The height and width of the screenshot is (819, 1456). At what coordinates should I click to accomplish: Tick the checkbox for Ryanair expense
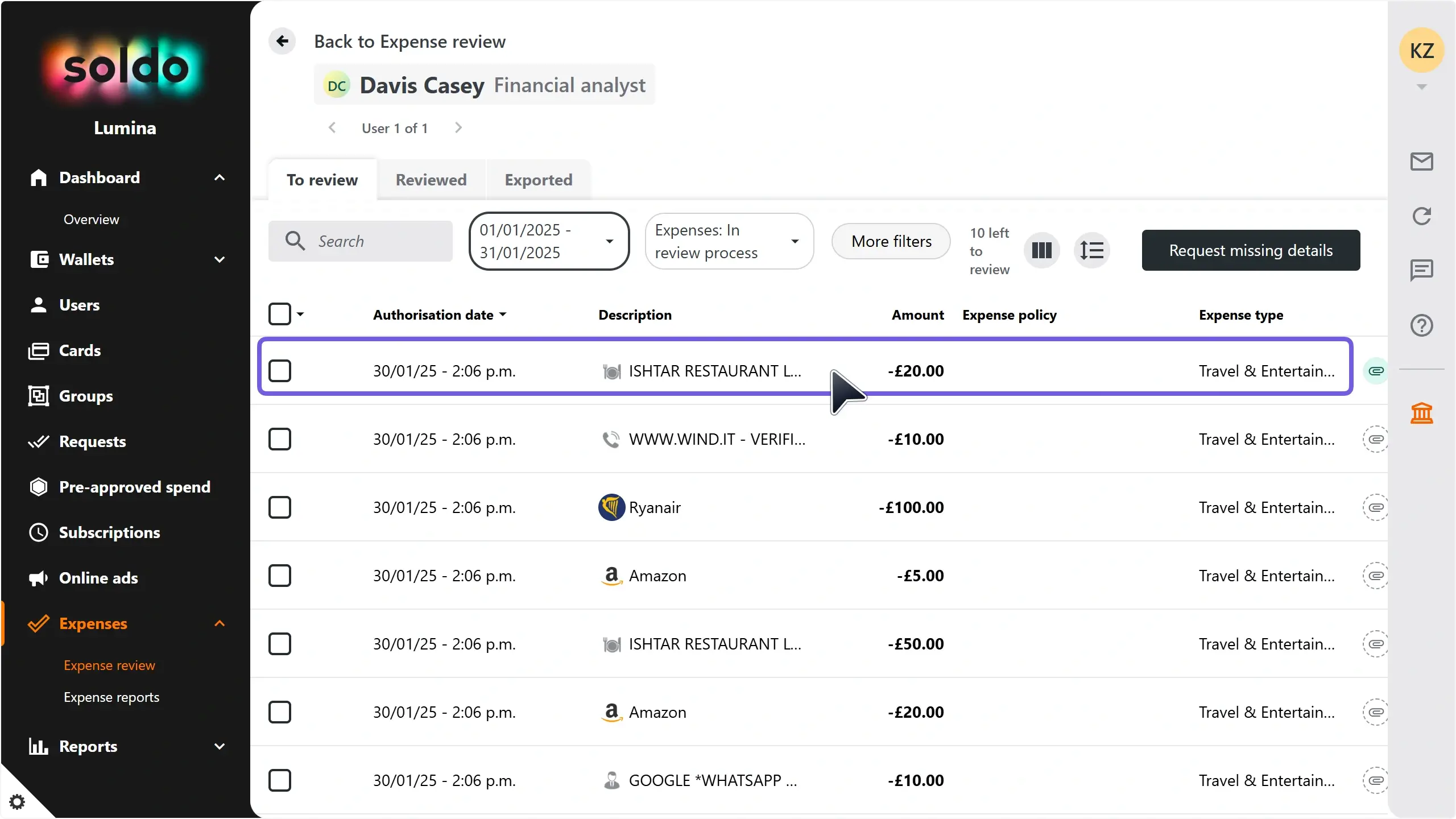click(x=280, y=507)
